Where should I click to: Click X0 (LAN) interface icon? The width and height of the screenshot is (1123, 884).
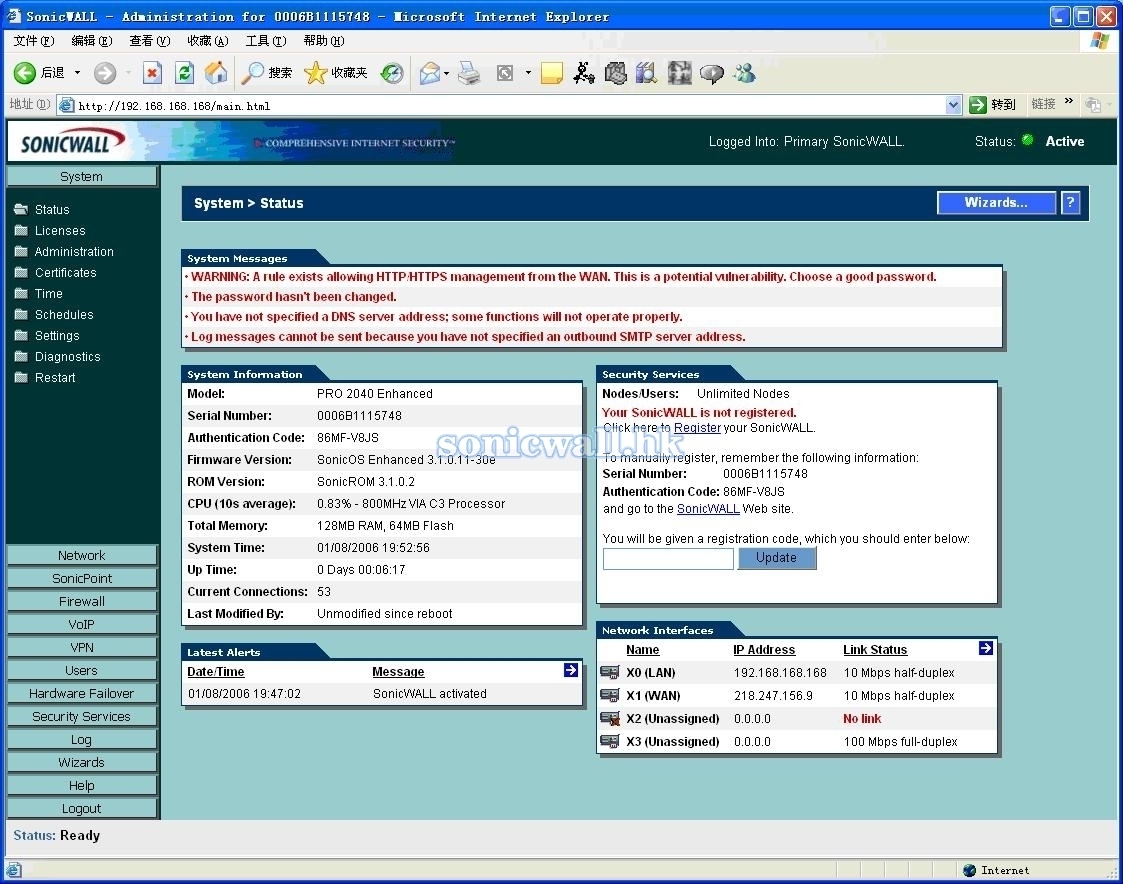coord(610,672)
